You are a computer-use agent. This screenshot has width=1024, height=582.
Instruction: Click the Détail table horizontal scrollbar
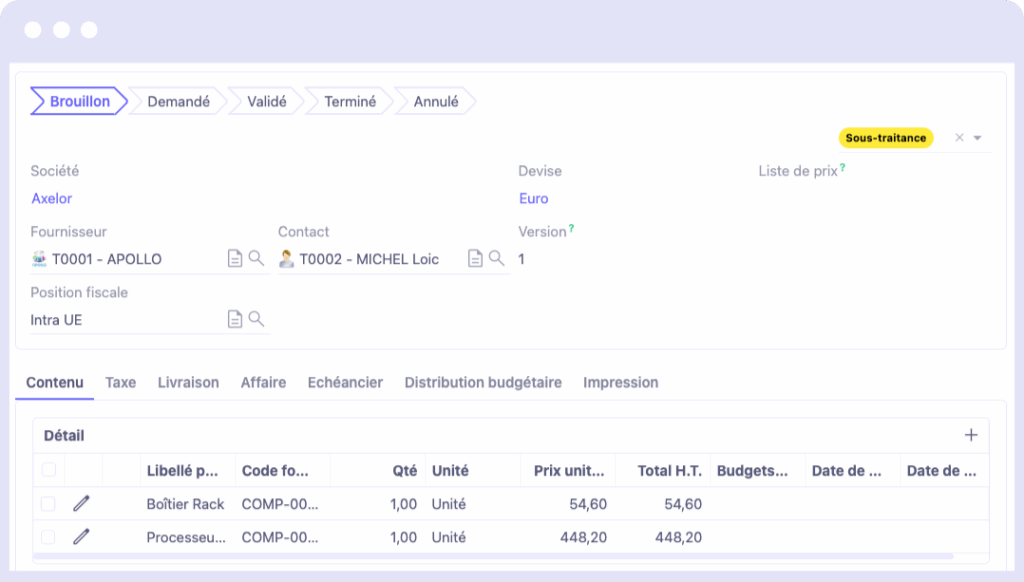493,557
